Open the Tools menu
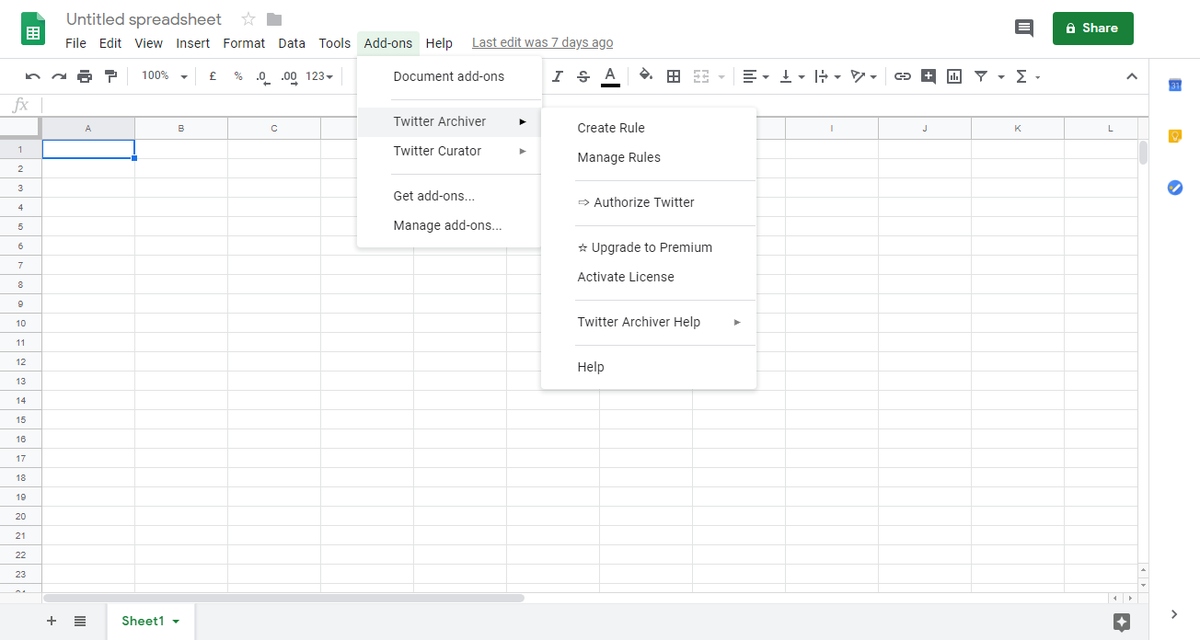The height and width of the screenshot is (640, 1200). click(335, 43)
